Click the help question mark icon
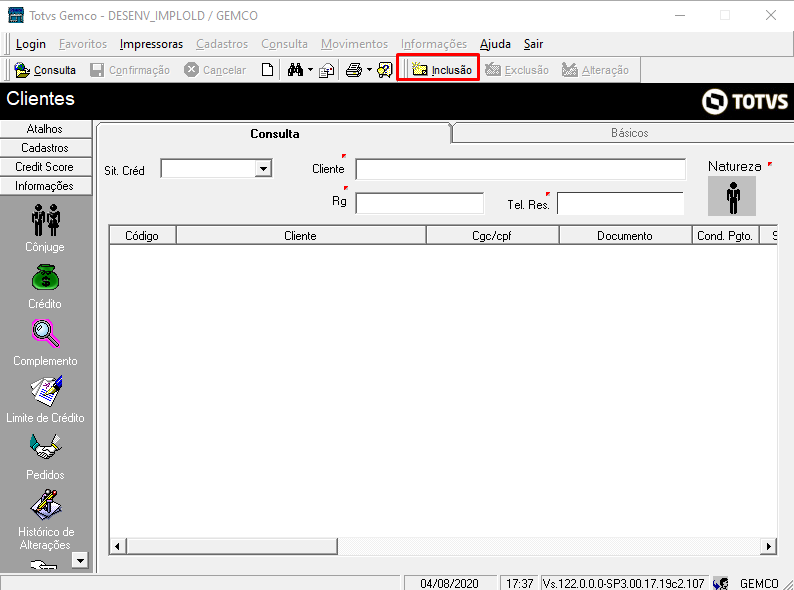The height and width of the screenshot is (590, 794). tap(385, 70)
